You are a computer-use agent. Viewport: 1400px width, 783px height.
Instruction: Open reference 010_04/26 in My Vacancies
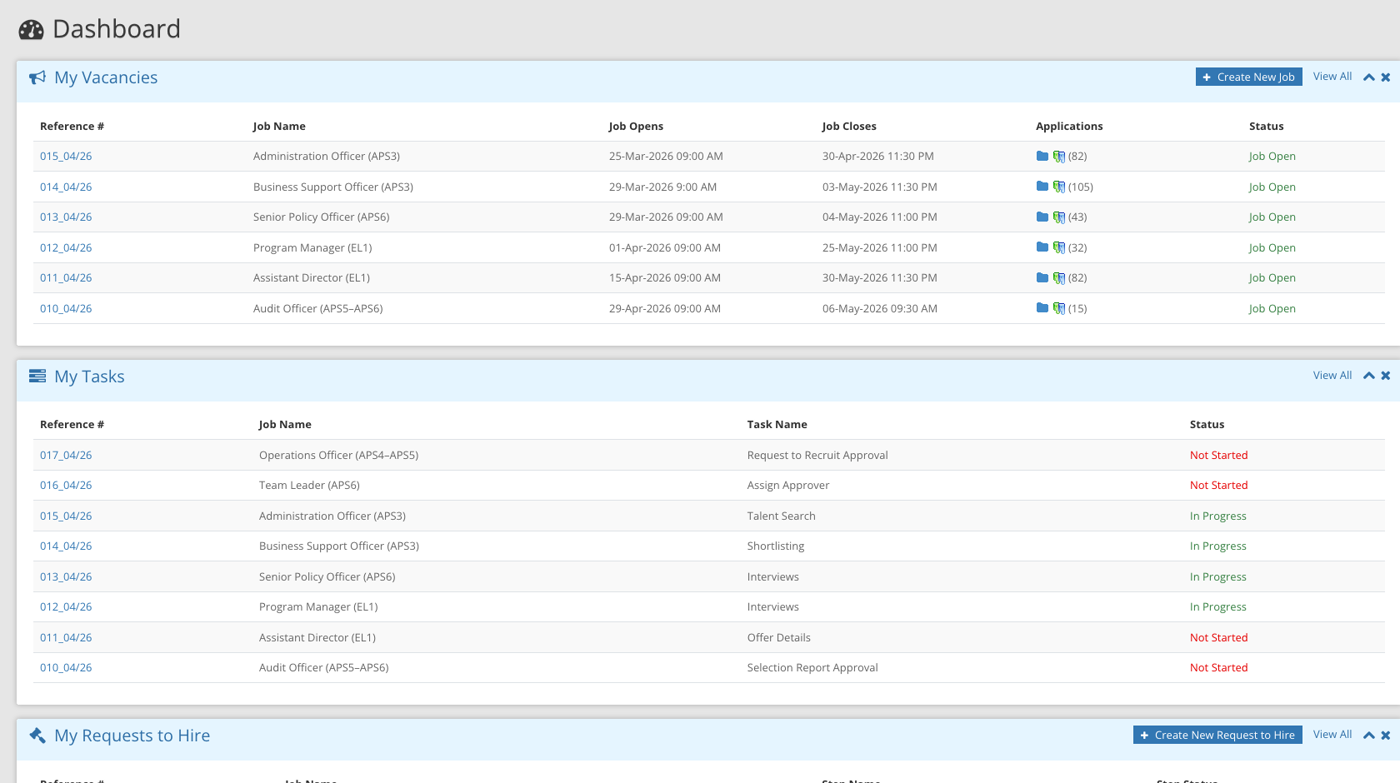pos(66,308)
